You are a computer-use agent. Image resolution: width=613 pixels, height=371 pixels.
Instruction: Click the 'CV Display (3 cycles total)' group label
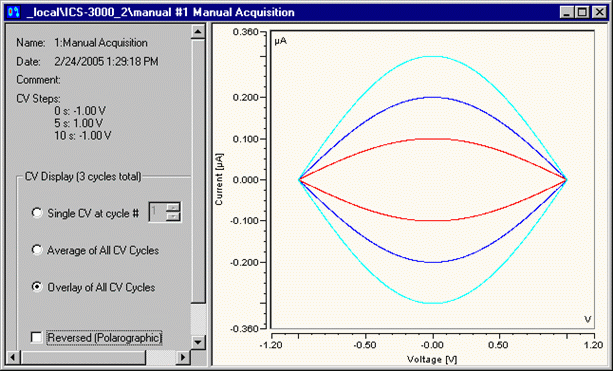(x=83, y=177)
